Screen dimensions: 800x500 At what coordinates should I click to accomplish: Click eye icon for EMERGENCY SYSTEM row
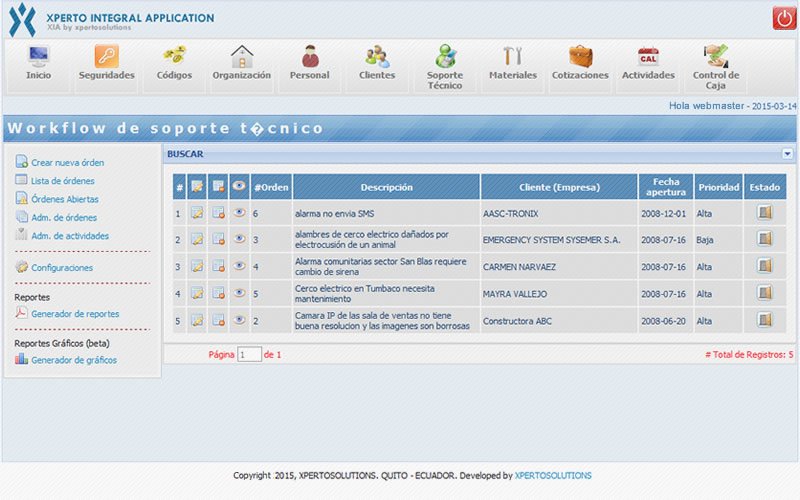pos(239,239)
